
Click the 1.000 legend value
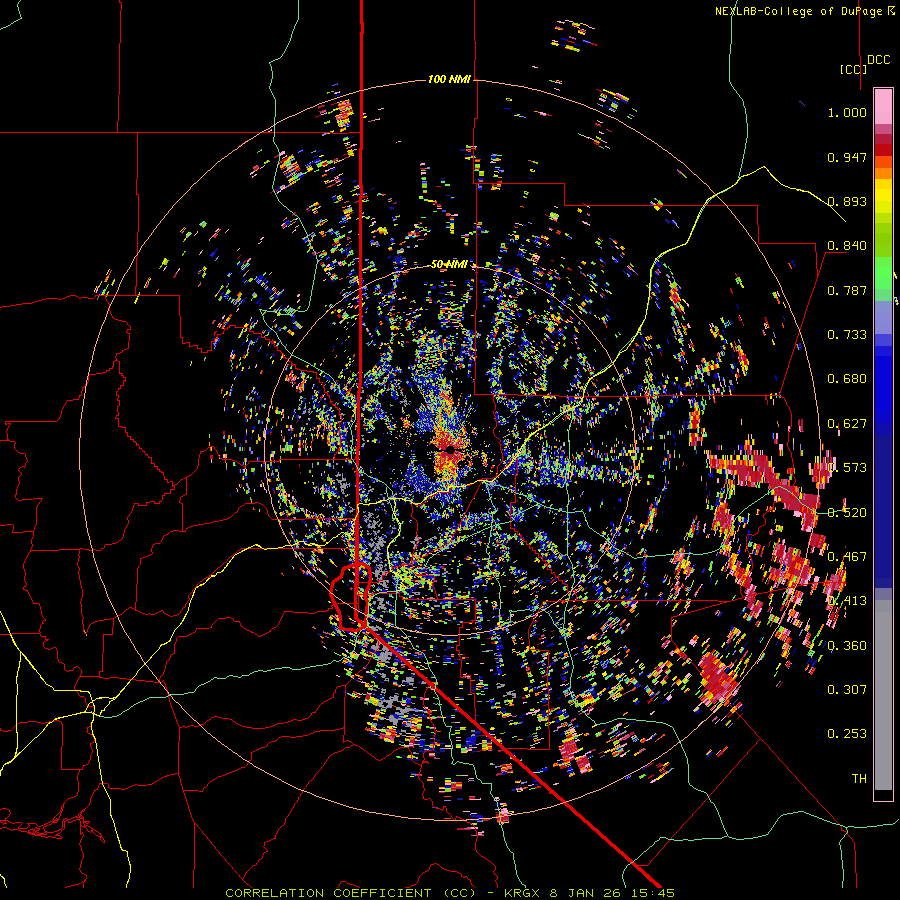847,112
